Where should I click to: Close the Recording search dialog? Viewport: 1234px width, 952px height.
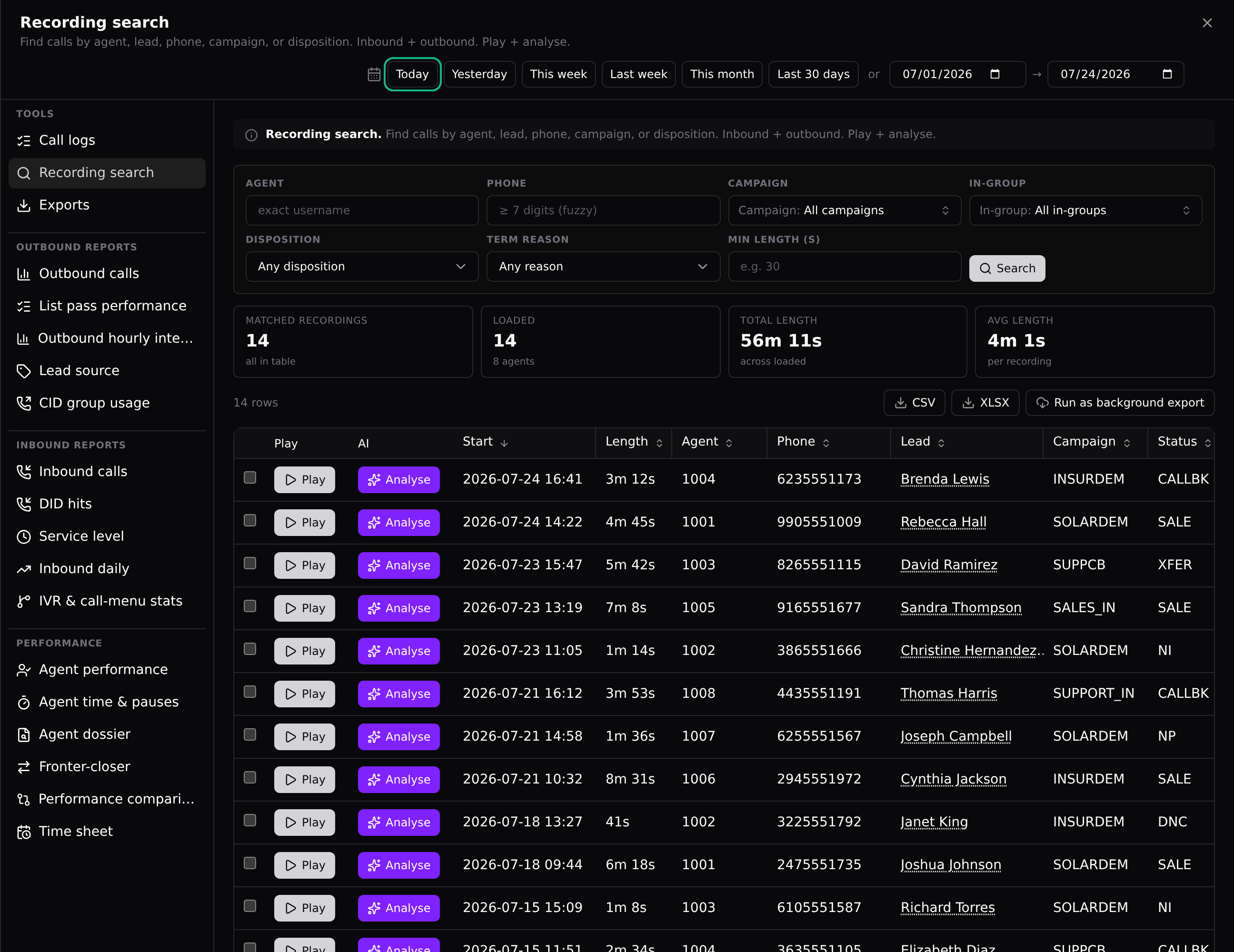point(1207,22)
